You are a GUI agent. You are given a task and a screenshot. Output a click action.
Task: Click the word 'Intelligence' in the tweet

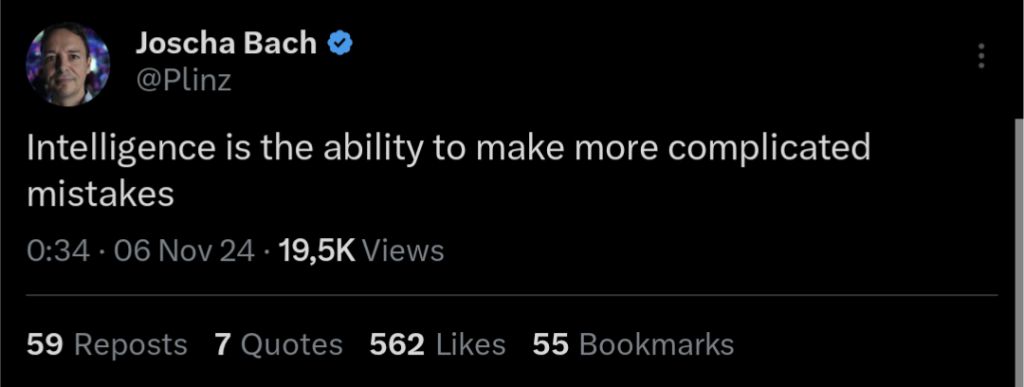click(x=121, y=149)
